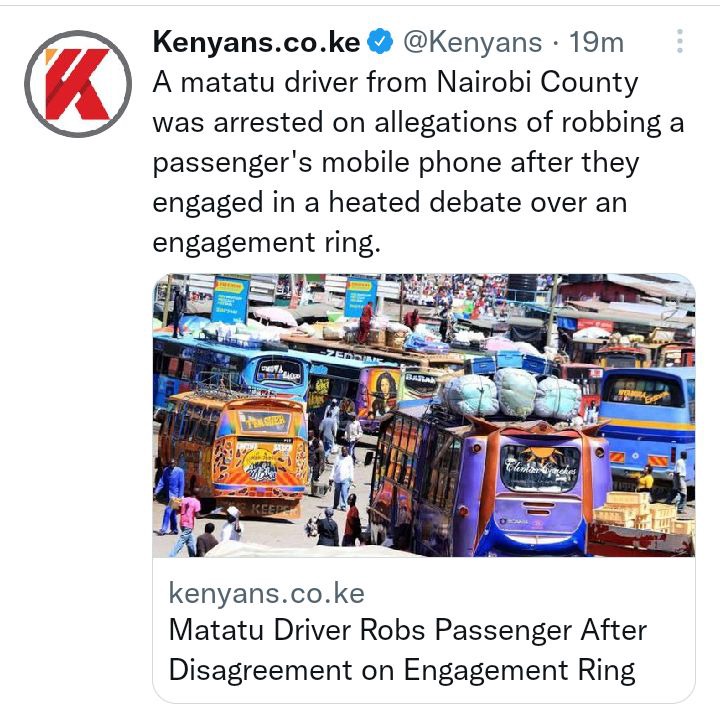Click the luggage bundles atop purple bus
720x720 pixels.
tap(510, 394)
